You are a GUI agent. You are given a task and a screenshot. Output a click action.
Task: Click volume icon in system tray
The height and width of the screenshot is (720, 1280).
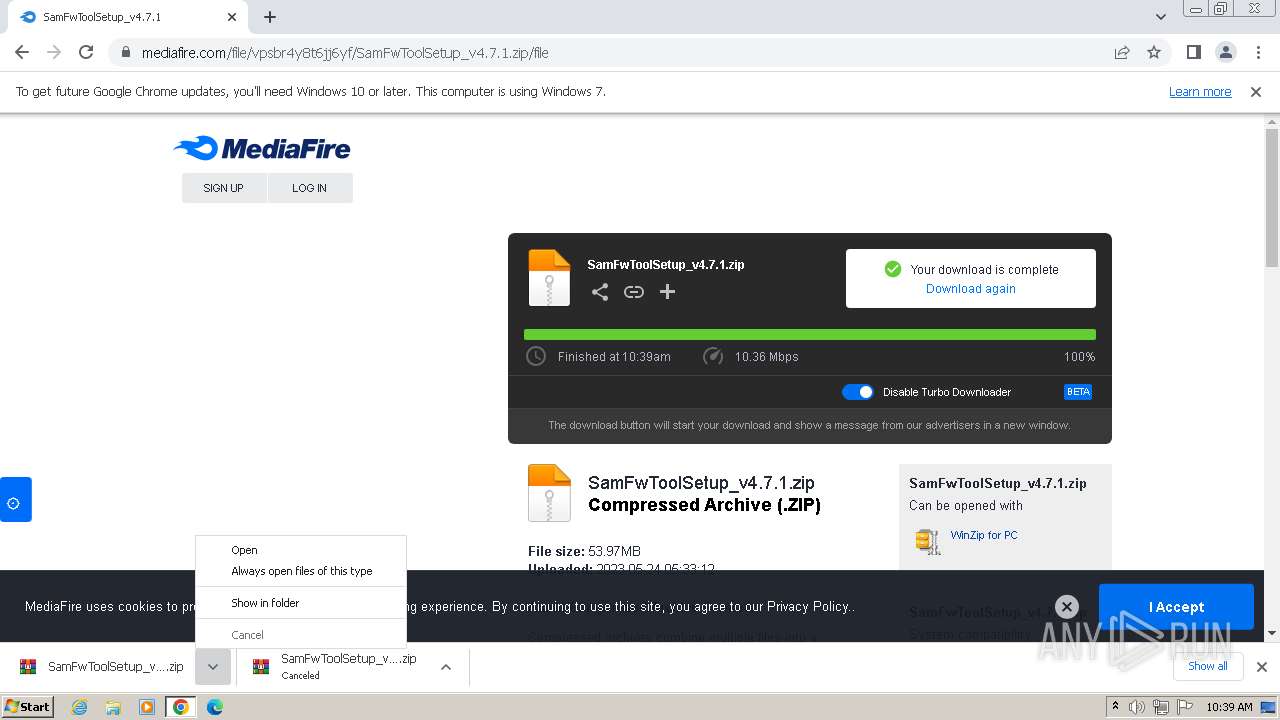[1137, 707]
